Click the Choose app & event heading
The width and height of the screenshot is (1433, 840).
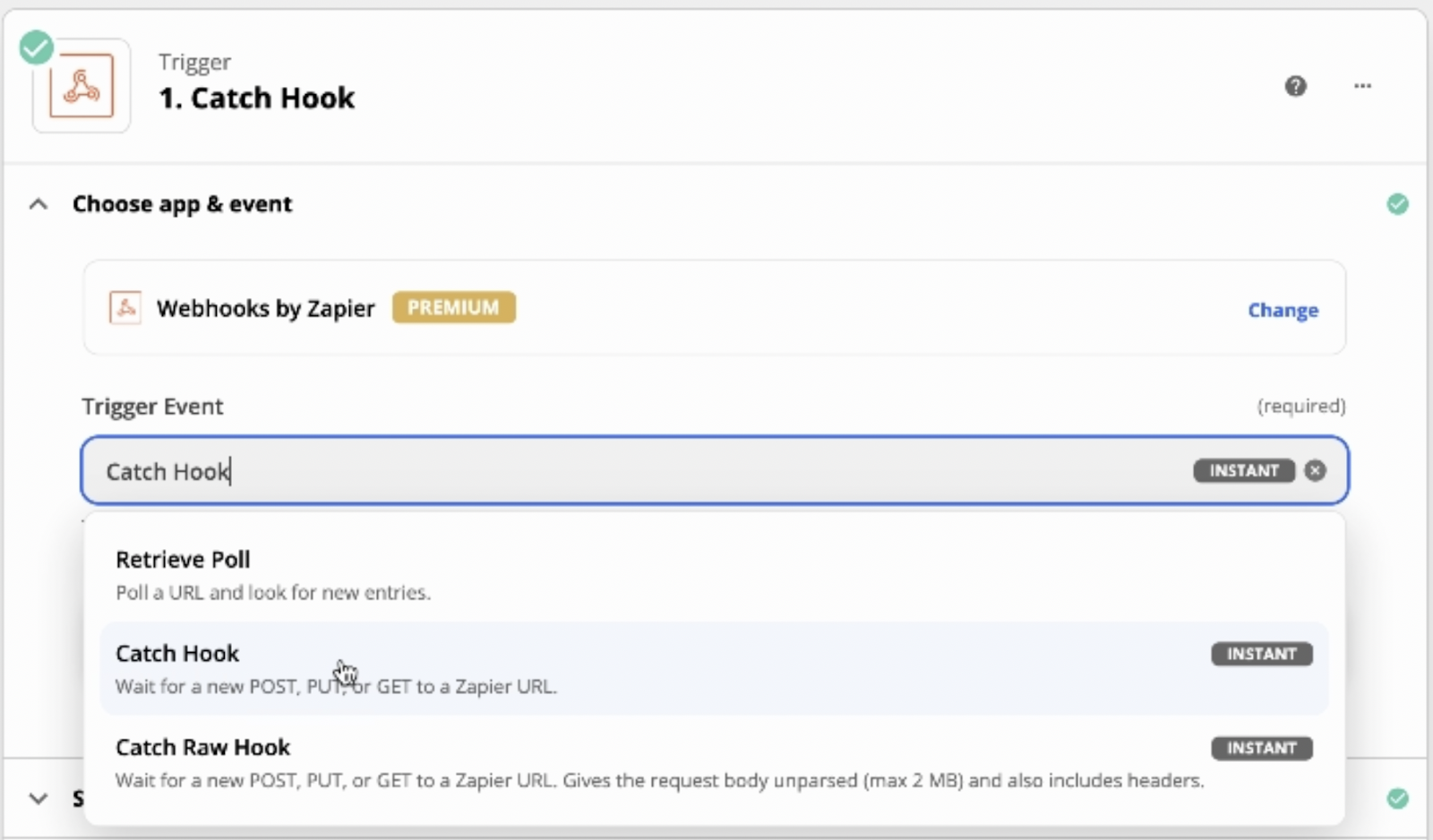(x=183, y=204)
